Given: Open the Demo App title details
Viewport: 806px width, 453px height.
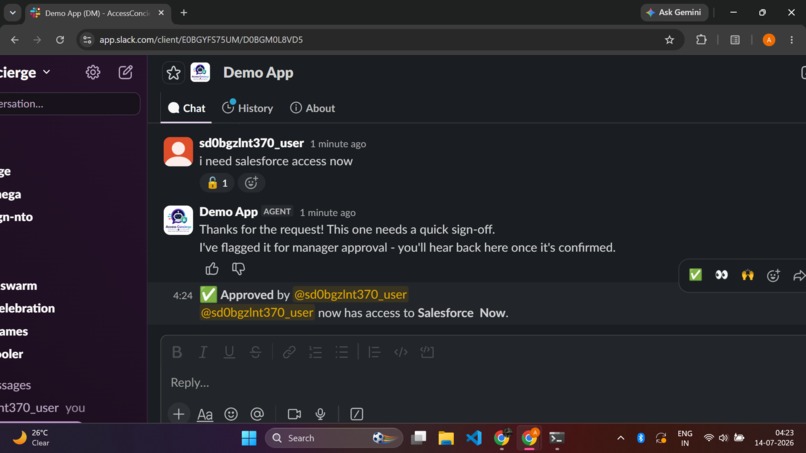Looking at the screenshot, I should [x=258, y=73].
